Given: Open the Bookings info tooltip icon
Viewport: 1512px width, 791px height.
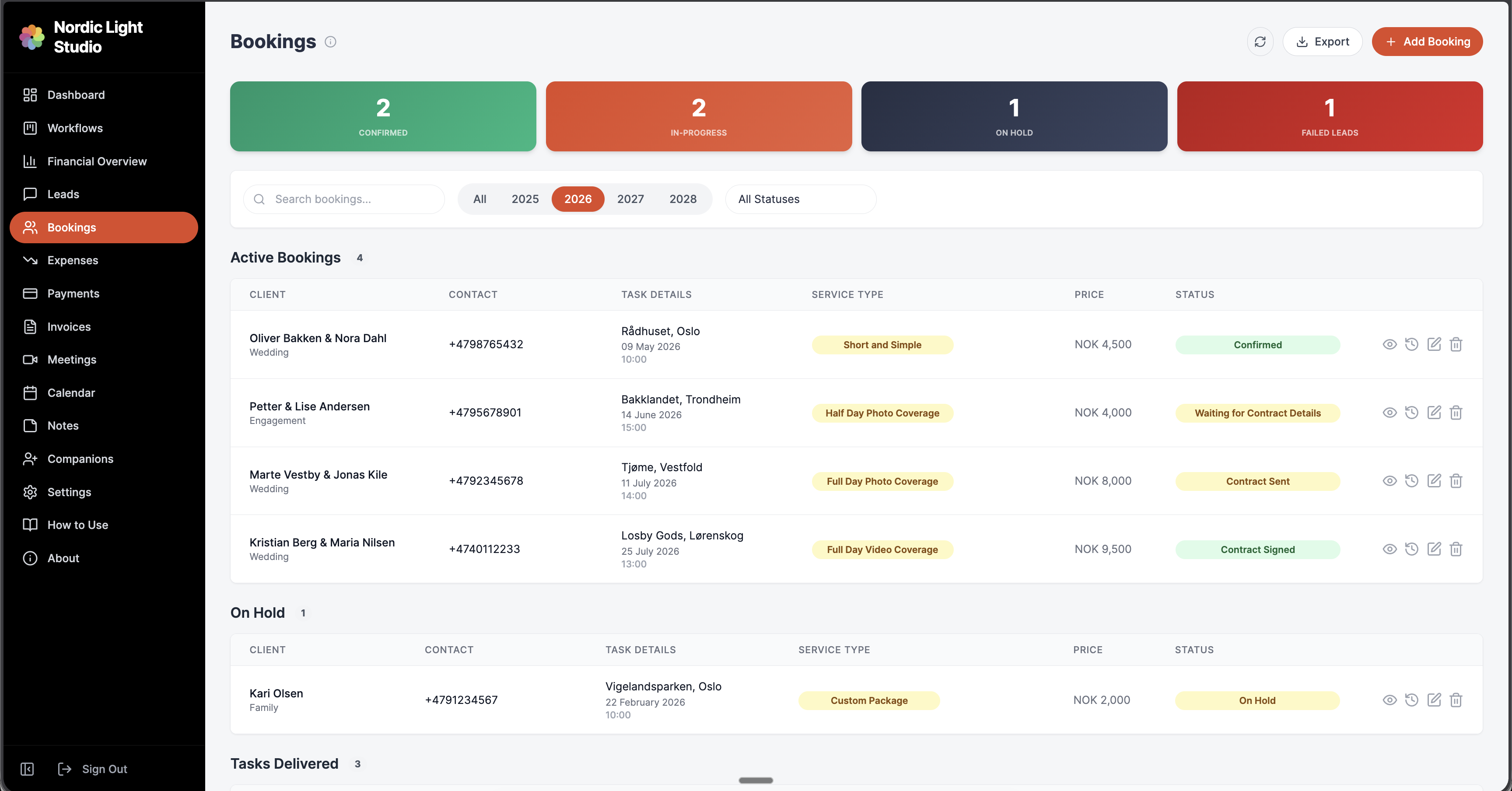Looking at the screenshot, I should [330, 42].
